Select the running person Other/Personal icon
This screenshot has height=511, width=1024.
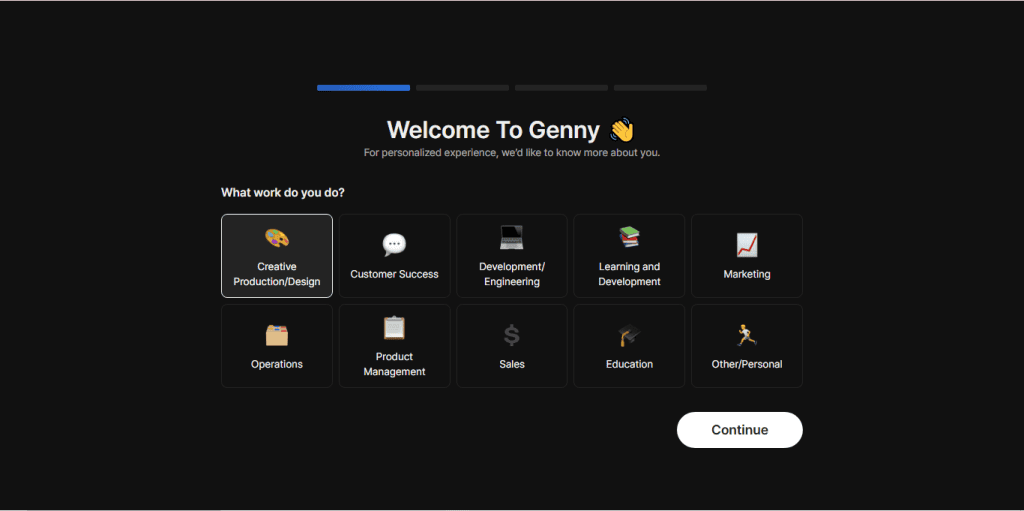746,335
